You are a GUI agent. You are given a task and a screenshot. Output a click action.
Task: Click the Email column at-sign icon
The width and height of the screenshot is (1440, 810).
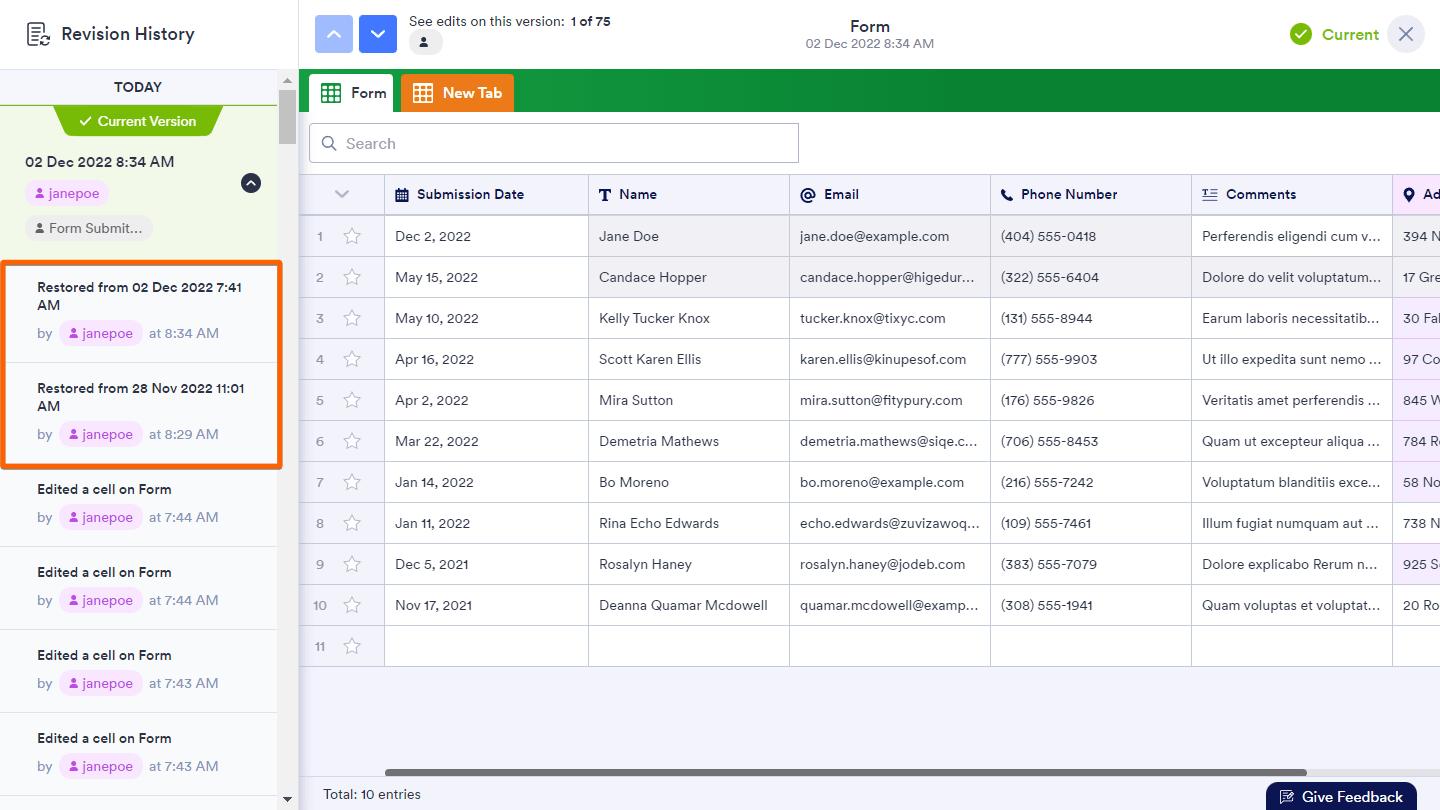click(x=807, y=195)
